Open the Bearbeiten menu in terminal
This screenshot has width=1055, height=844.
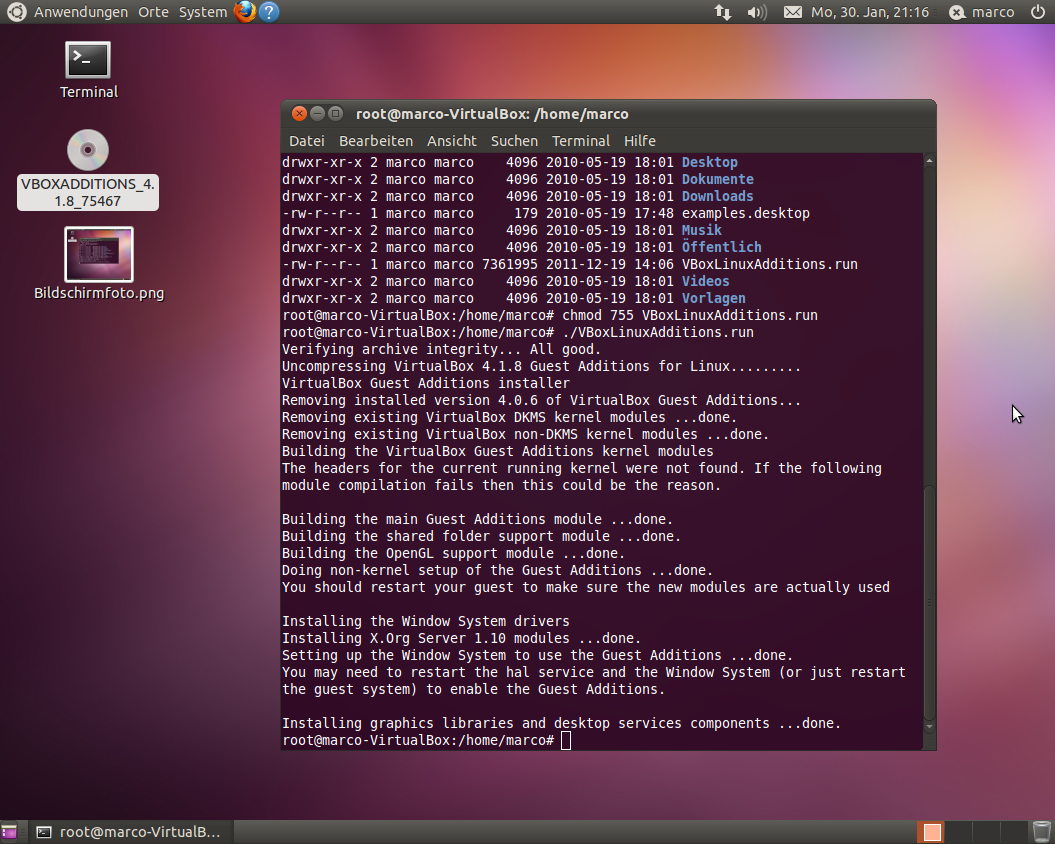point(376,141)
